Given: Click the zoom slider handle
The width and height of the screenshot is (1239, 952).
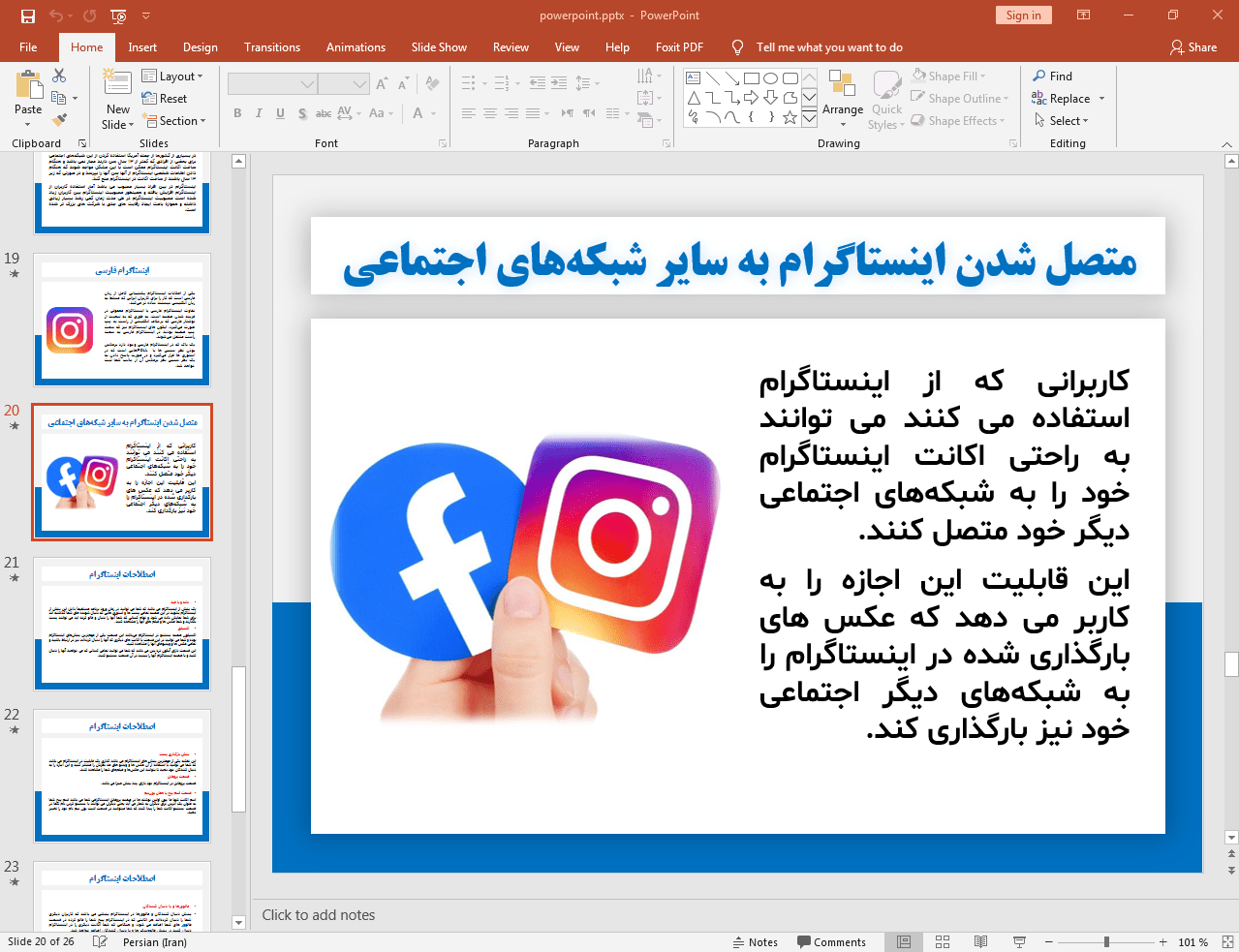Looking at the screenshot, I should click(1106, 941).
